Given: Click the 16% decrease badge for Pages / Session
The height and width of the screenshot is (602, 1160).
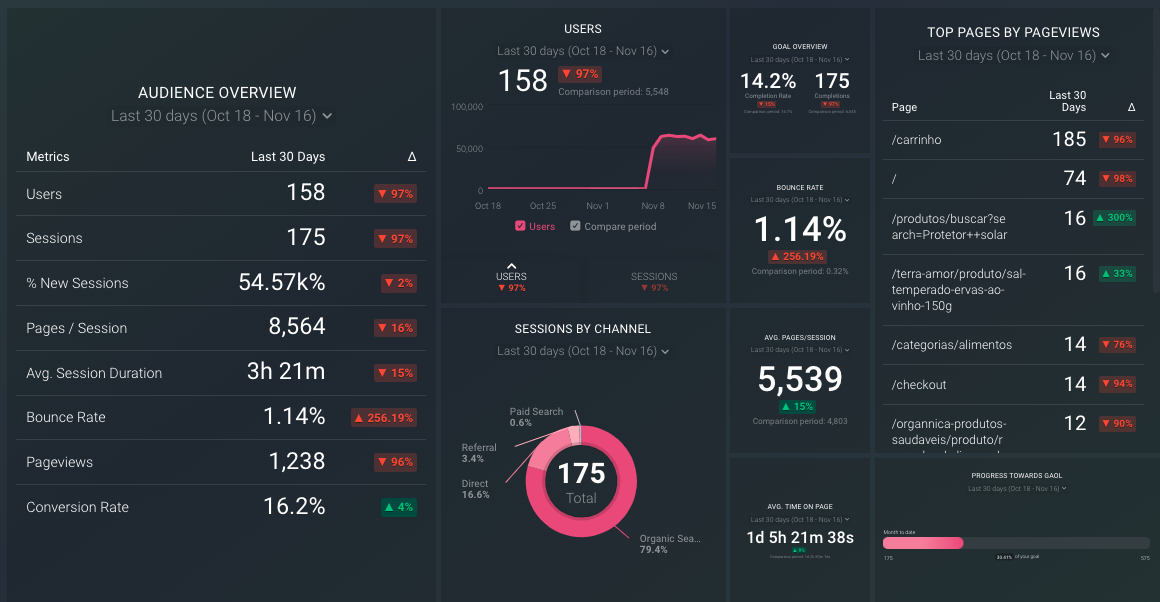Looking at the screenshot, I should 395,328.
